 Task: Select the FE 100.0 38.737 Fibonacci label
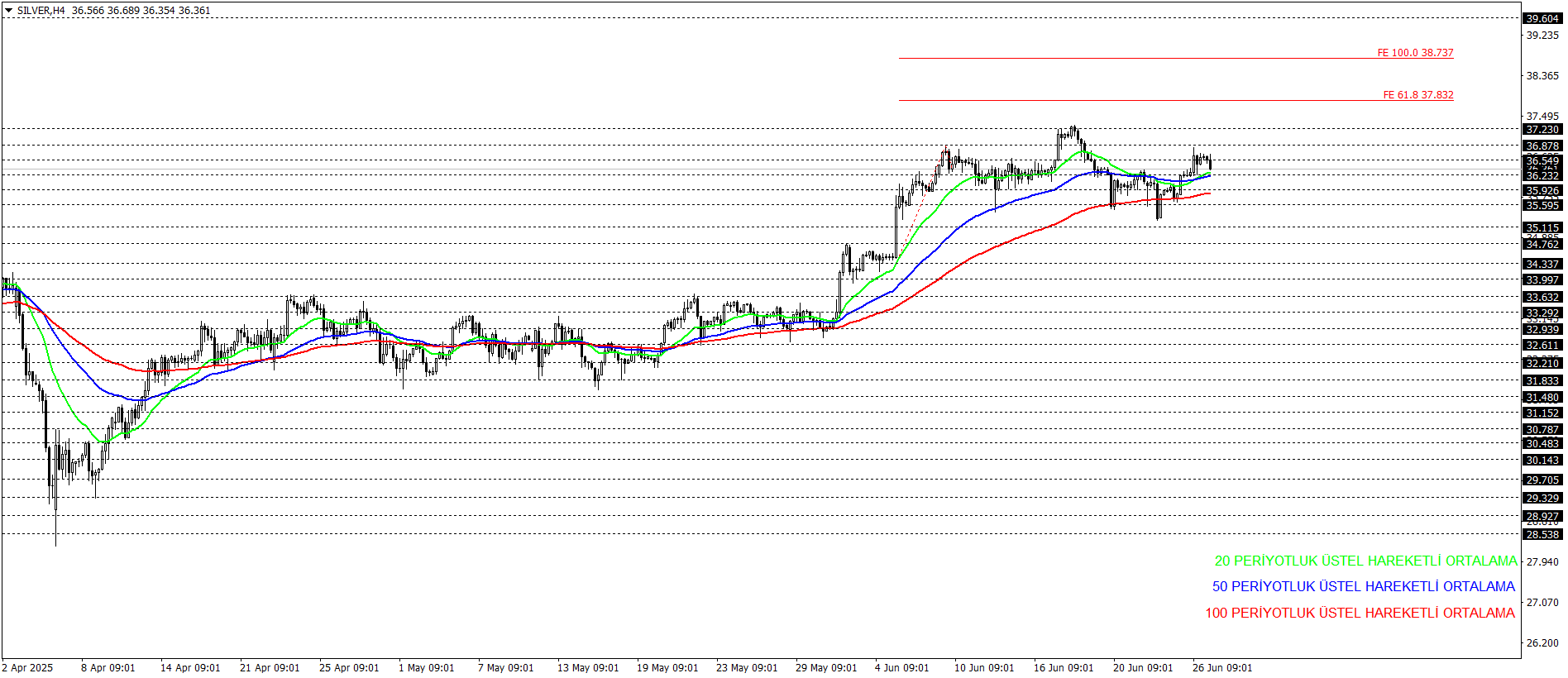click(1415, 53)
